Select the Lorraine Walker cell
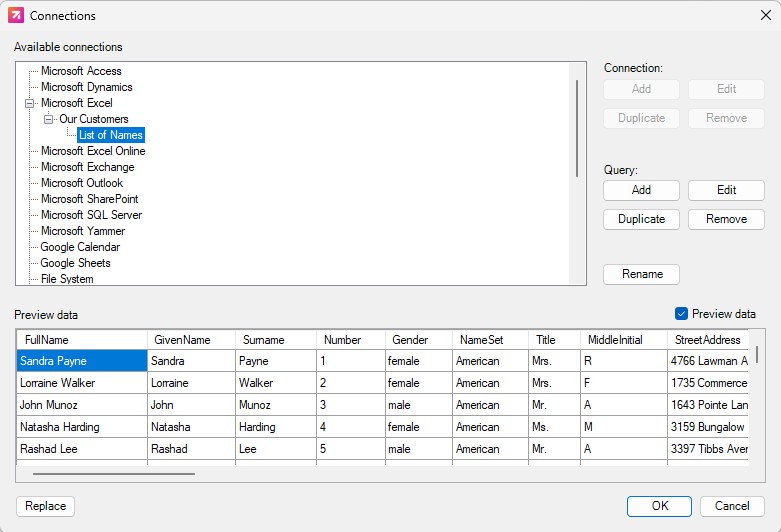Image resolution: width=781 pixels, height=532 pixels. 82,383
